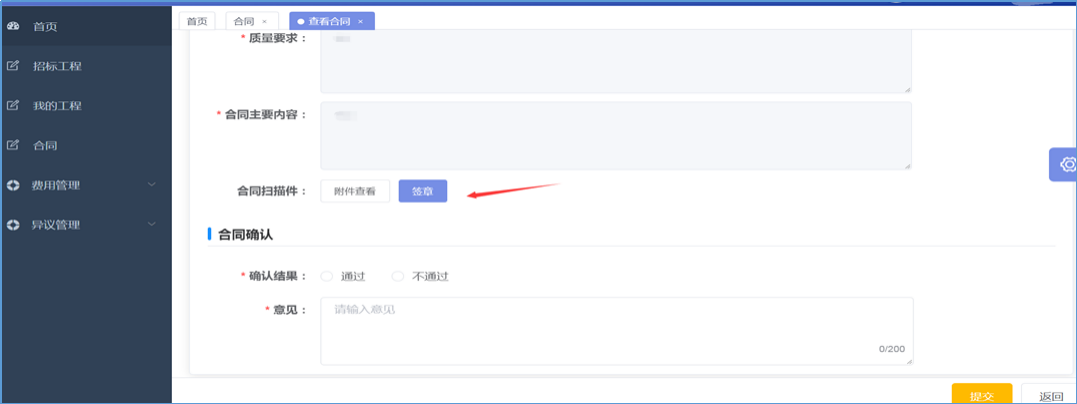Open 首页 in the sidebar menu
This screenshot has height=404, width=1077.
(86, 27)
